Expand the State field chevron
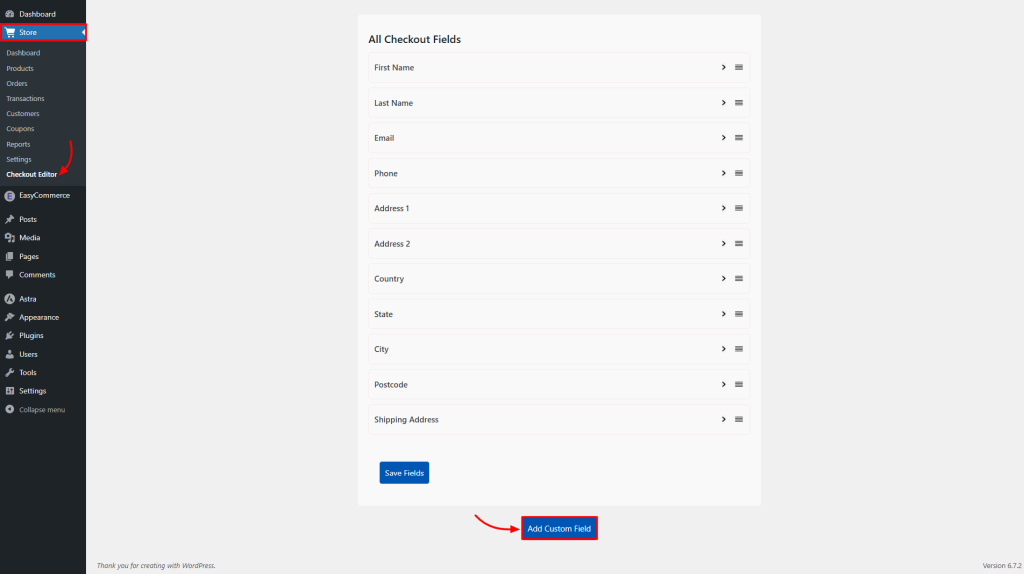This screenshot has width=1024, height=574. [x=724, y=314]
